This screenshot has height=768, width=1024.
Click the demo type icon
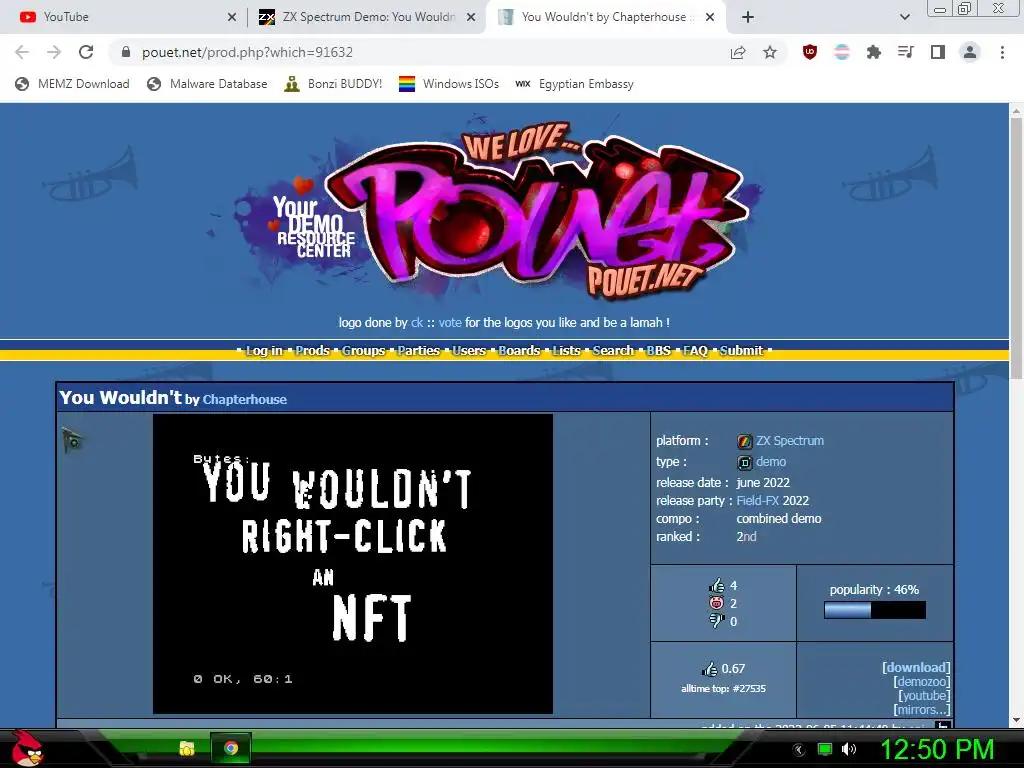tap(744, 462)
